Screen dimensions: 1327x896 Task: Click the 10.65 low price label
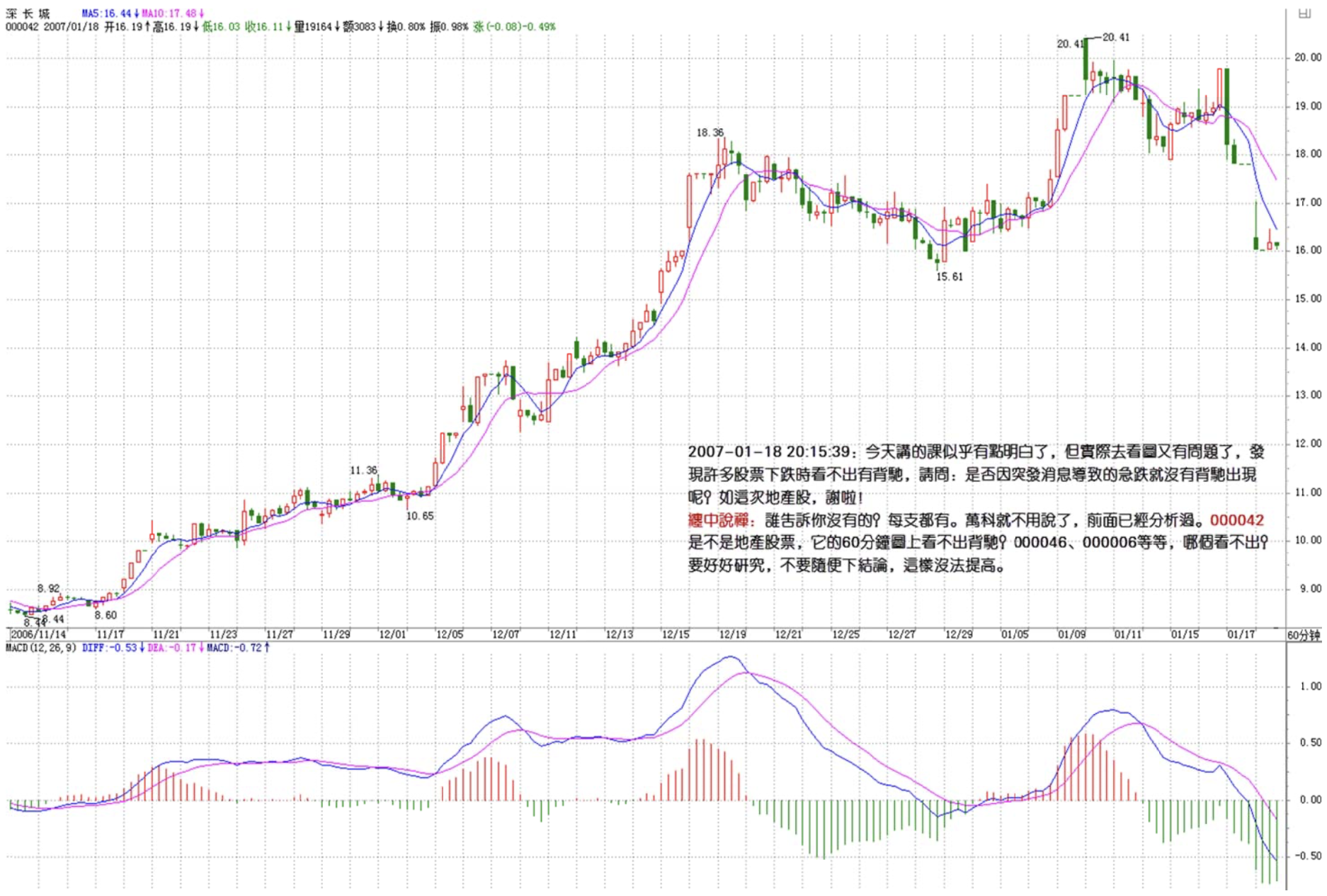(x=420, y=516)
